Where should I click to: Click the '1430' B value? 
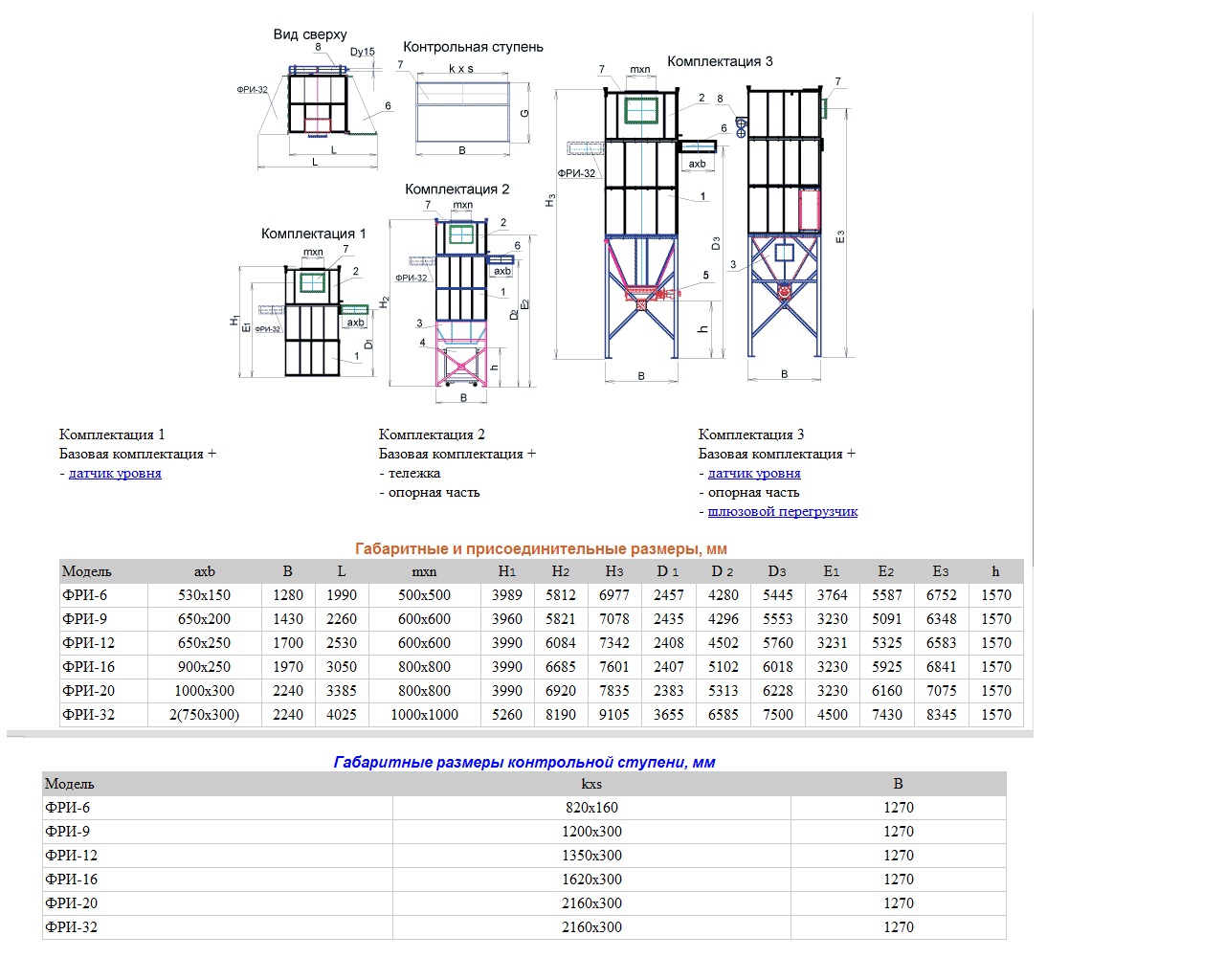click(x=288, y=619)
